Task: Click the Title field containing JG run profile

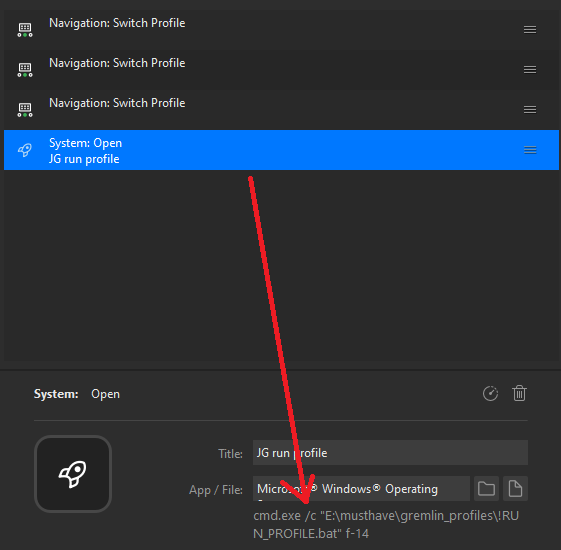Action: 390,453
